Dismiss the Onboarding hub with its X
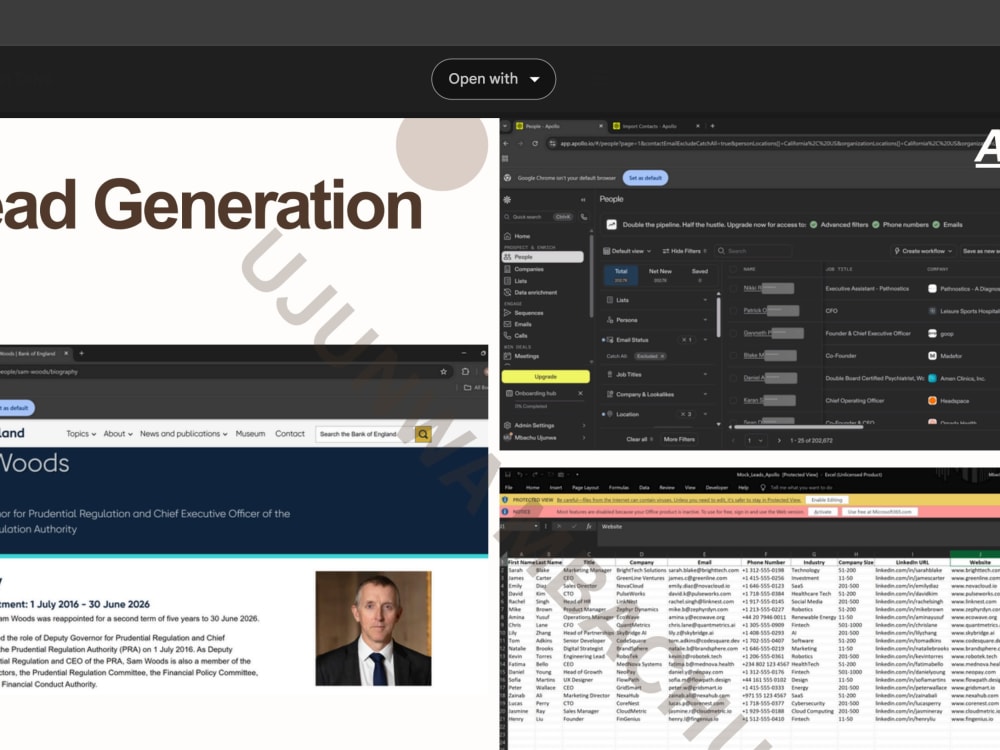The height and width of the screenshot is (750, 1000). click(x=580, y=393)
